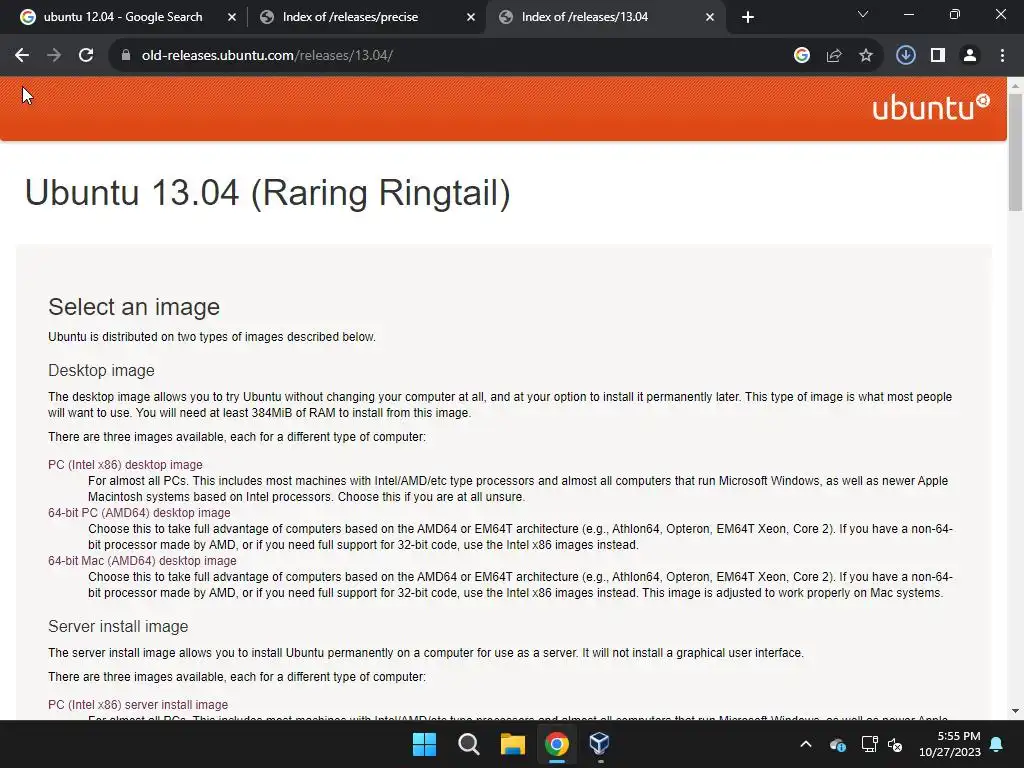Click the vertical scrollbar thumb
This screenshot has height=768, width=1024.
1015,152
